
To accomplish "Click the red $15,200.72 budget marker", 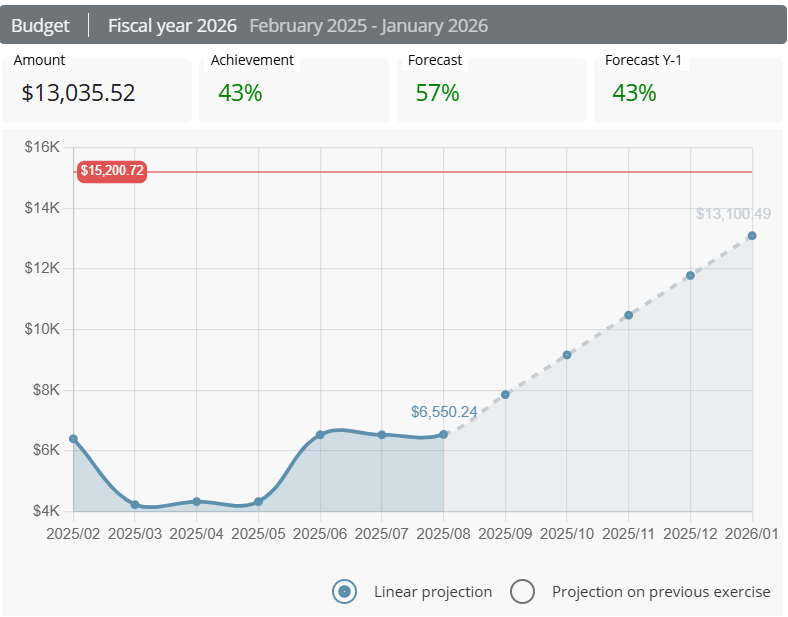I will (x=112, y=171).
